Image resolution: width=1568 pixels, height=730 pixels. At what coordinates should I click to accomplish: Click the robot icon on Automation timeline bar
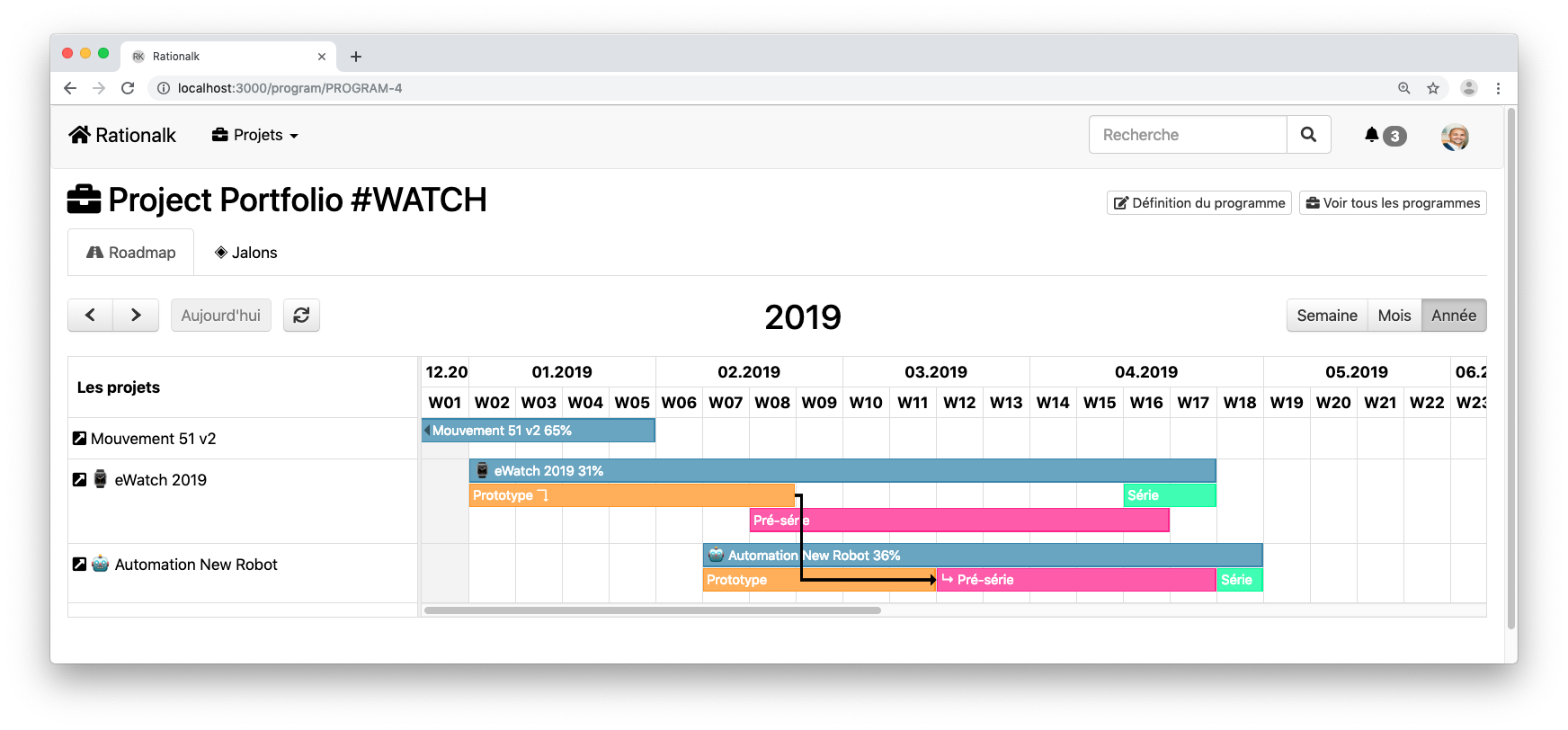pyautogui.click(x=717, y=555)
